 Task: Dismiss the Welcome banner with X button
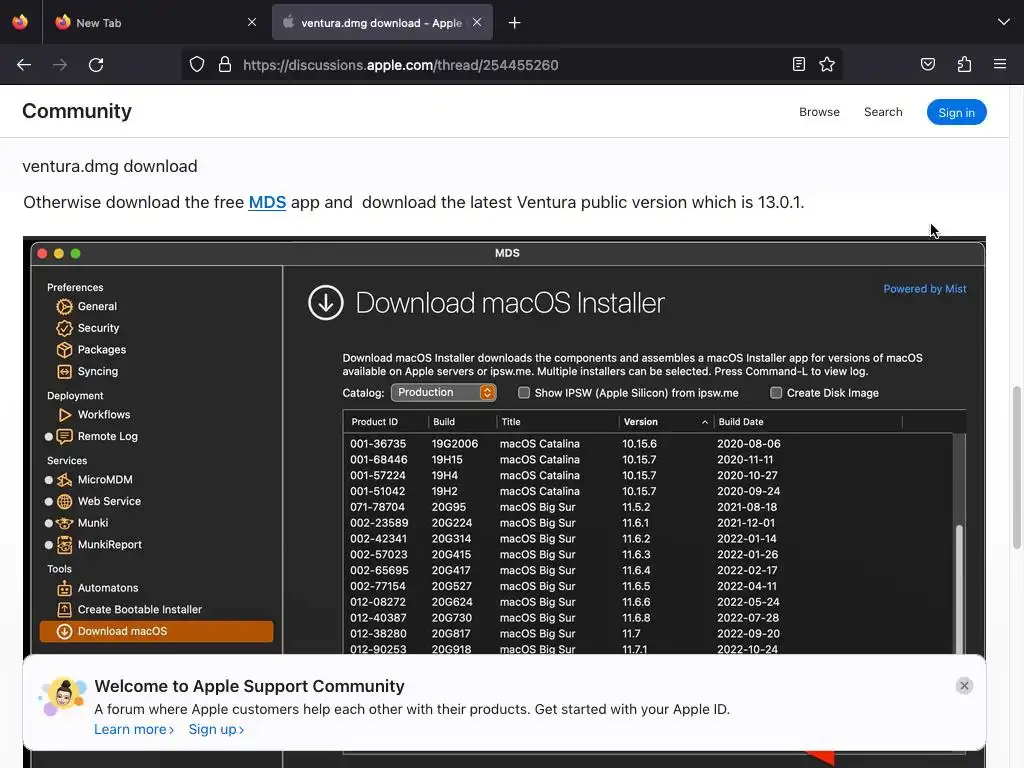coord(964,686)
